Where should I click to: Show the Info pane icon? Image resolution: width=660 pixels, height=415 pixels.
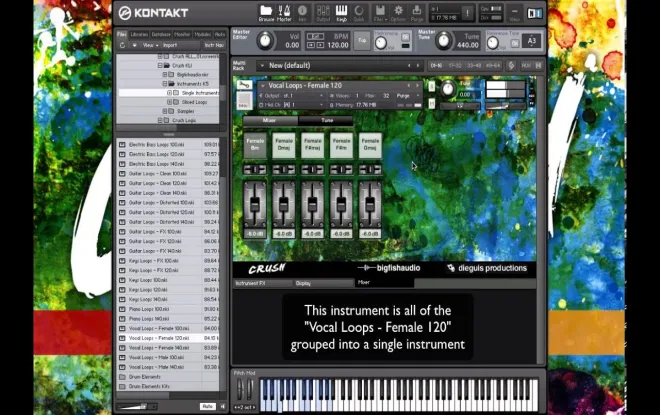[302, 13]
